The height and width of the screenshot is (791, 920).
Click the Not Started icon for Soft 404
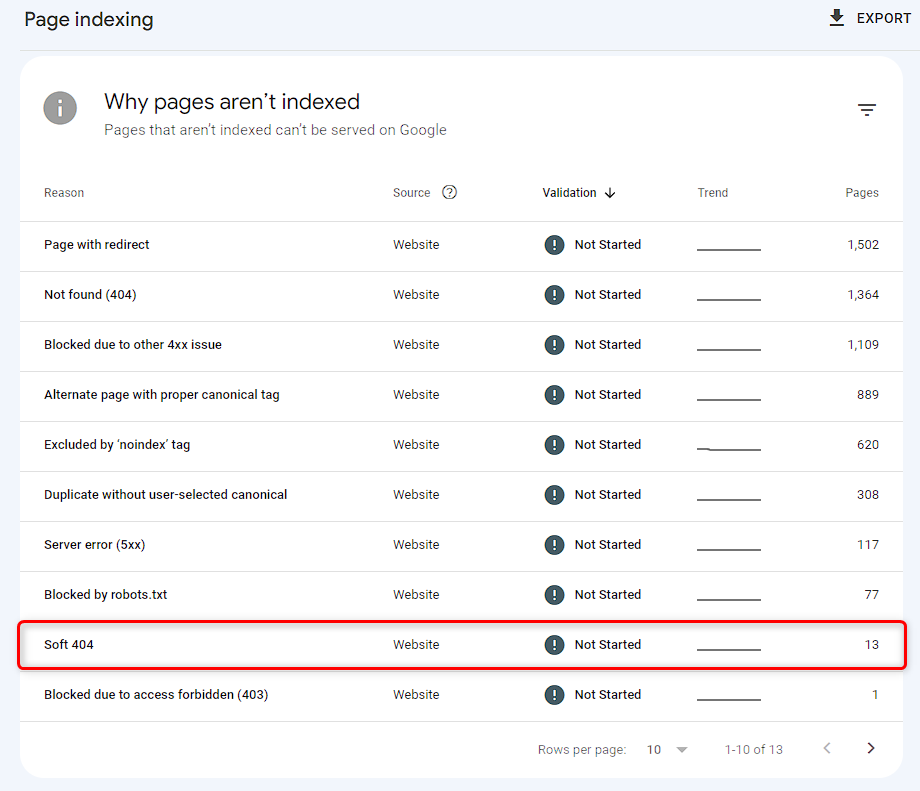[x=554, y=645]
